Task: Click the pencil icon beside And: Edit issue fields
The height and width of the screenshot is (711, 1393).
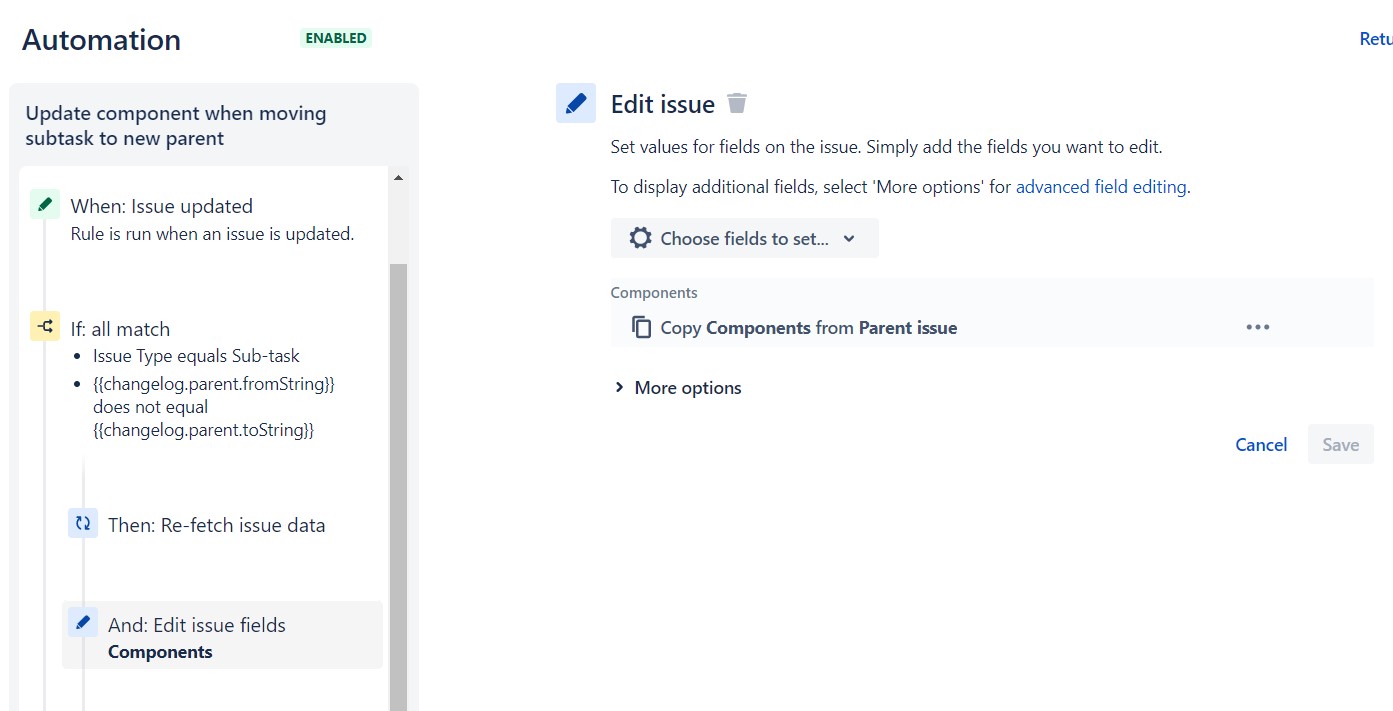Action: pyautogui.click(x=83, y=621)
